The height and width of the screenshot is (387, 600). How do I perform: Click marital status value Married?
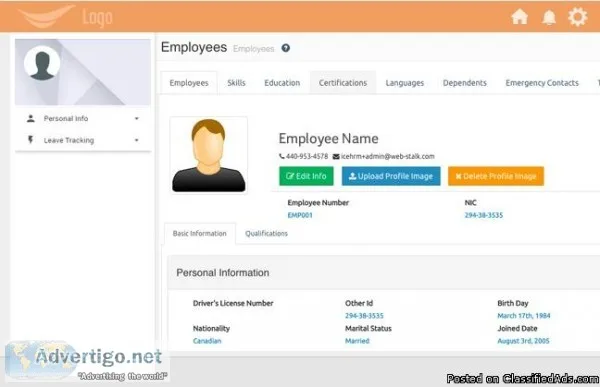[x=357, y=341]
